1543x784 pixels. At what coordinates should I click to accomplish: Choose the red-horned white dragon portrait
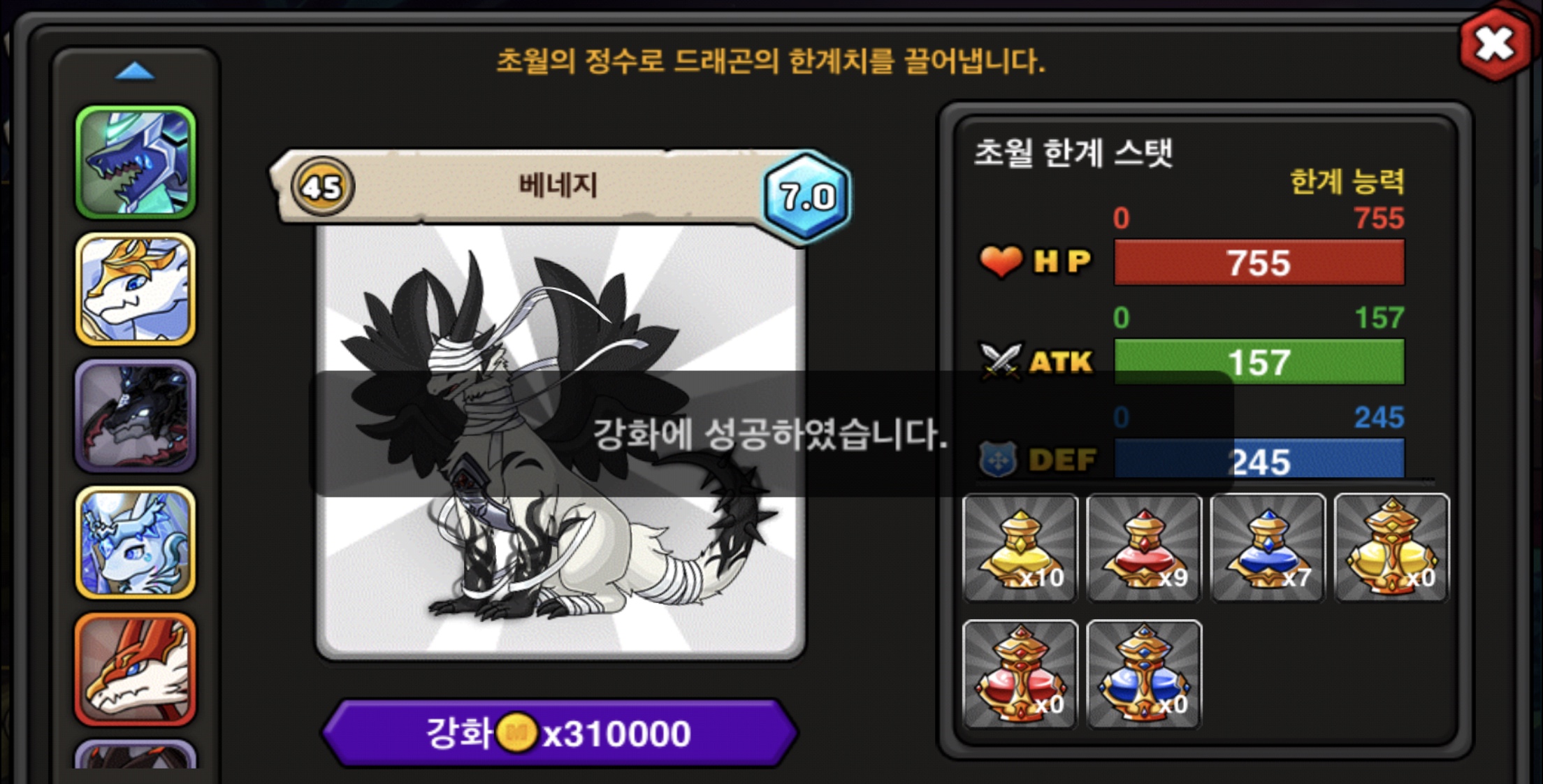[x=136, y=669]
